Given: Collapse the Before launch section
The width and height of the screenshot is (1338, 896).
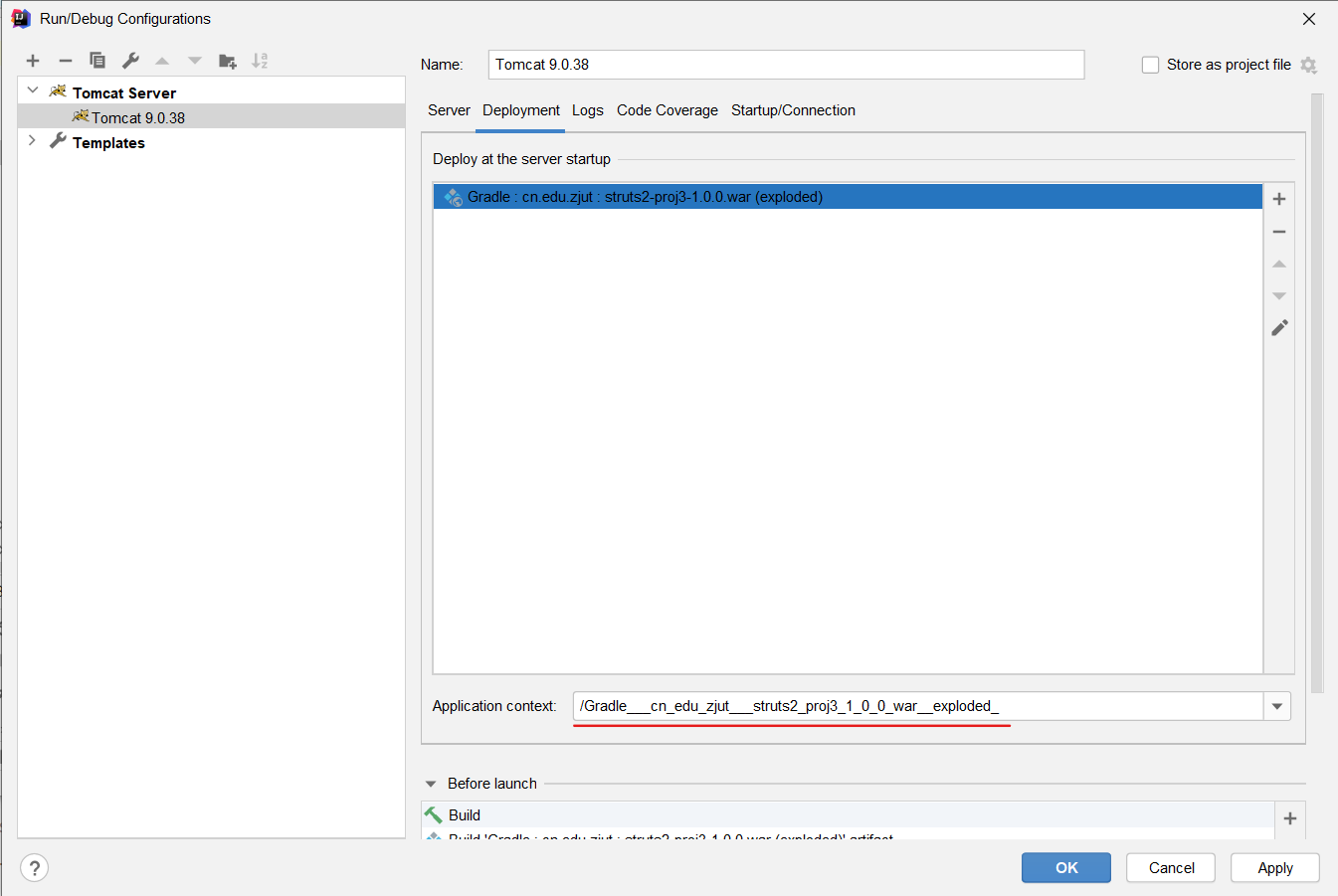Looking at the screenshot, I should [431, 784].
